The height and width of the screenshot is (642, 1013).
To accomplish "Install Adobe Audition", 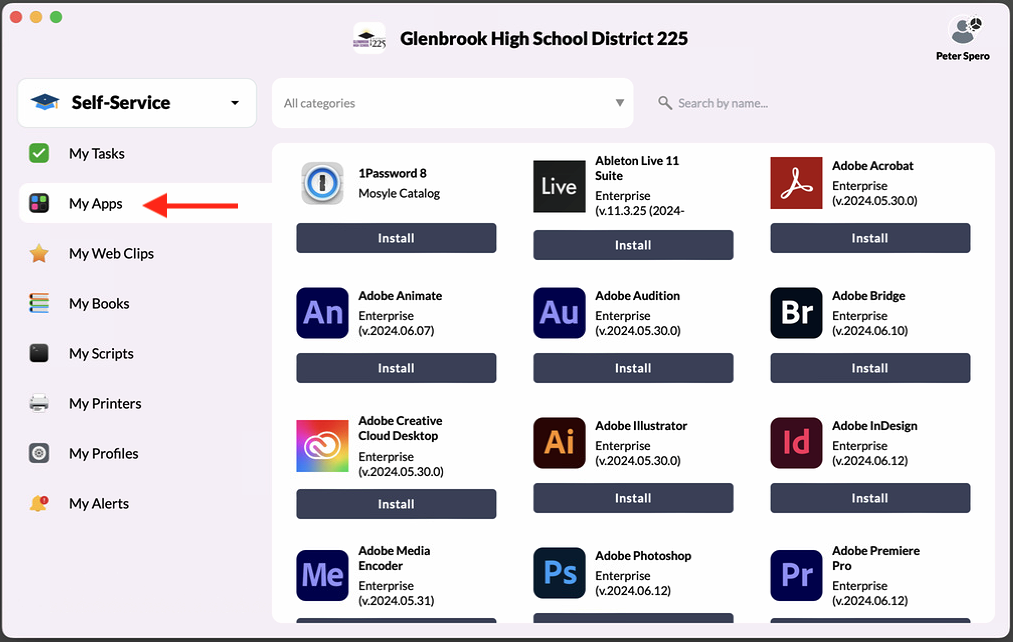I will click(633, 368).
